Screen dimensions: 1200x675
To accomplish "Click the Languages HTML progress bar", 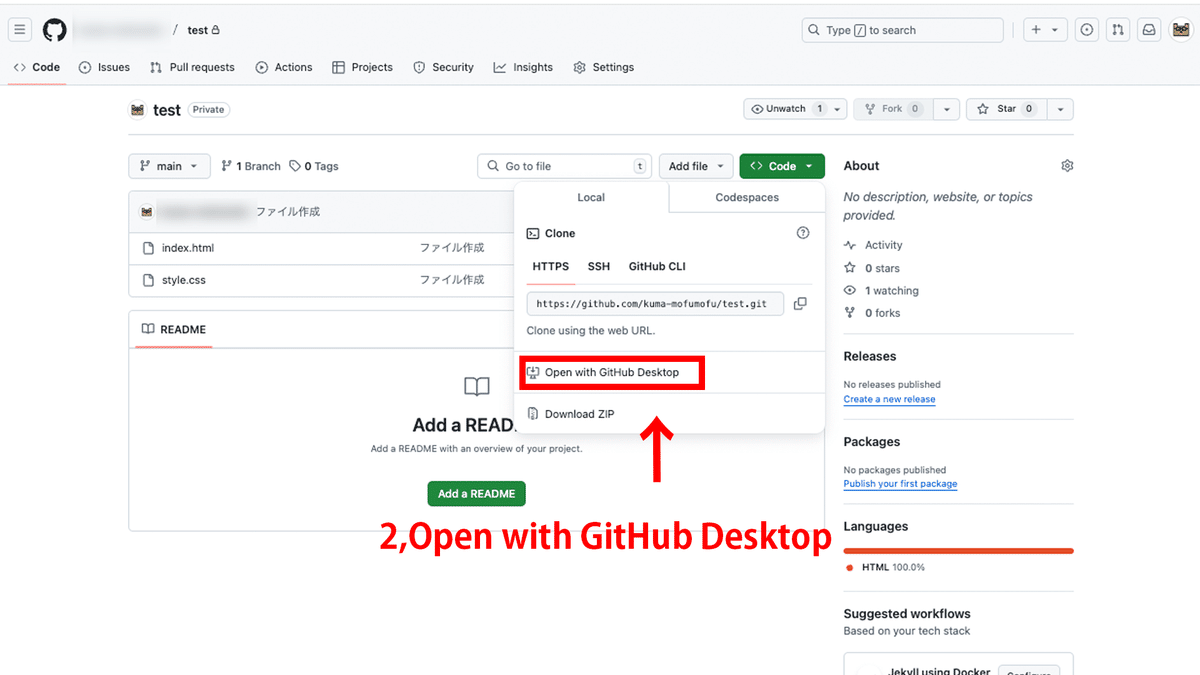I will [958, 550].
